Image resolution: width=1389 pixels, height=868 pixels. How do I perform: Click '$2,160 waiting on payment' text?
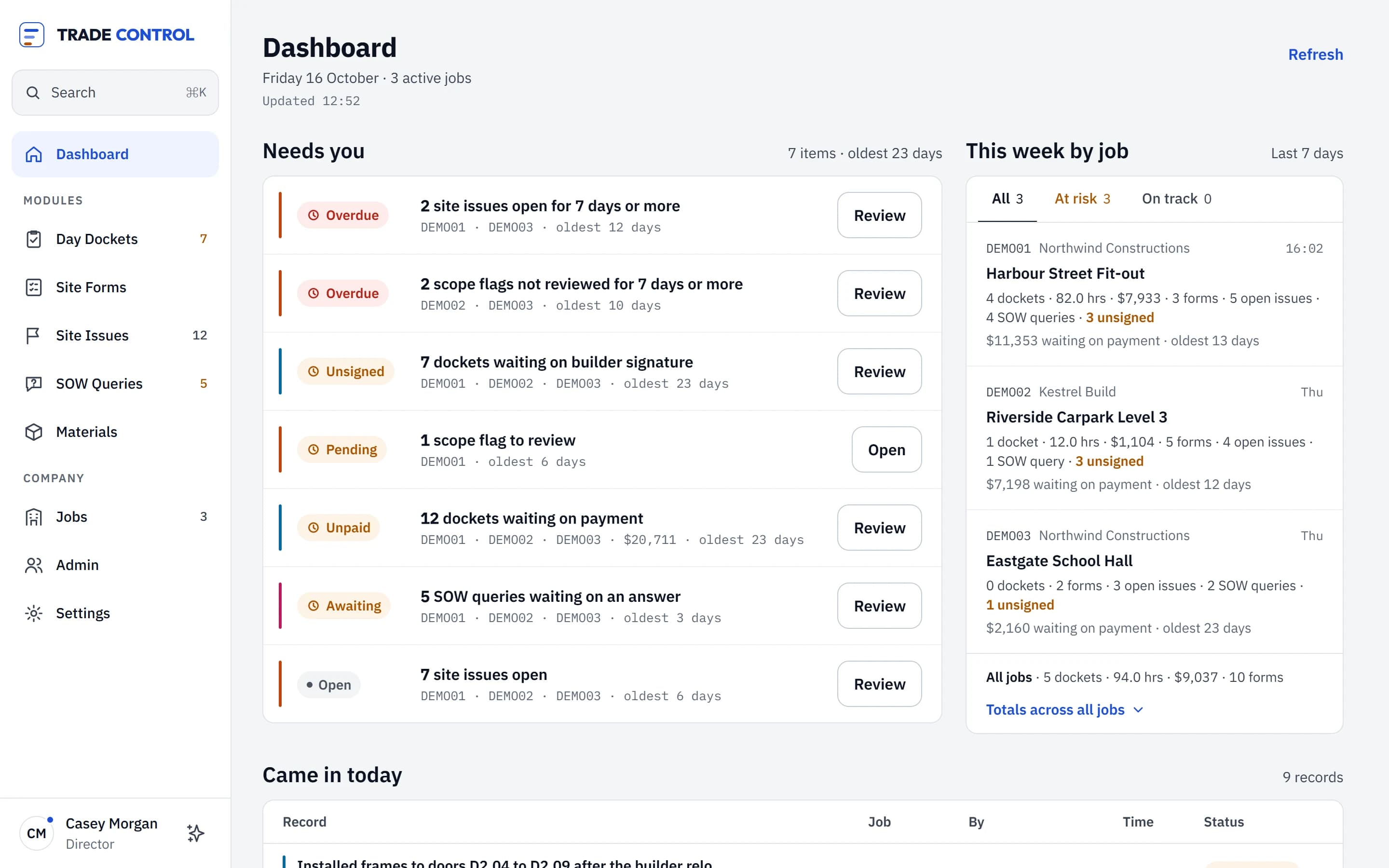coord(1068,628)
